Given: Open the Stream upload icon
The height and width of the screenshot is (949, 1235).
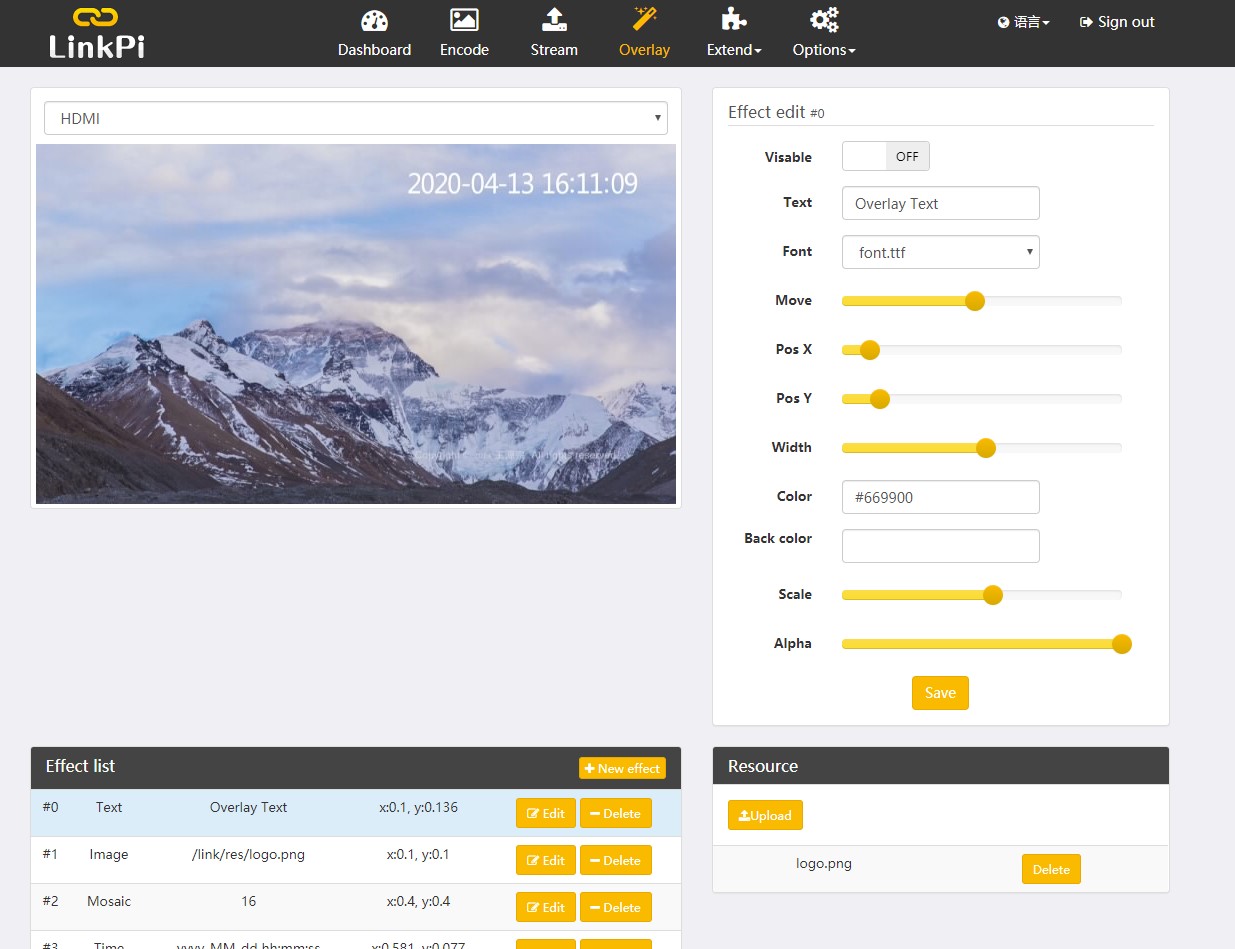Looking at the screenshot, I should point(554,21).
